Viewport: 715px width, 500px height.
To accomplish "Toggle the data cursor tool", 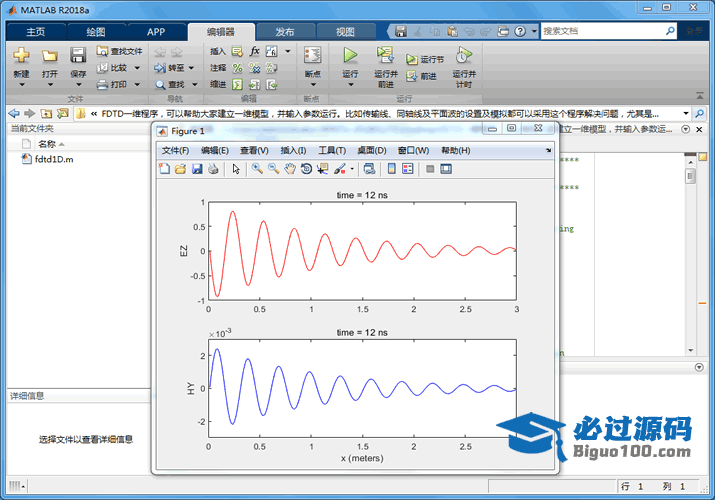I will tap(323, 169).
